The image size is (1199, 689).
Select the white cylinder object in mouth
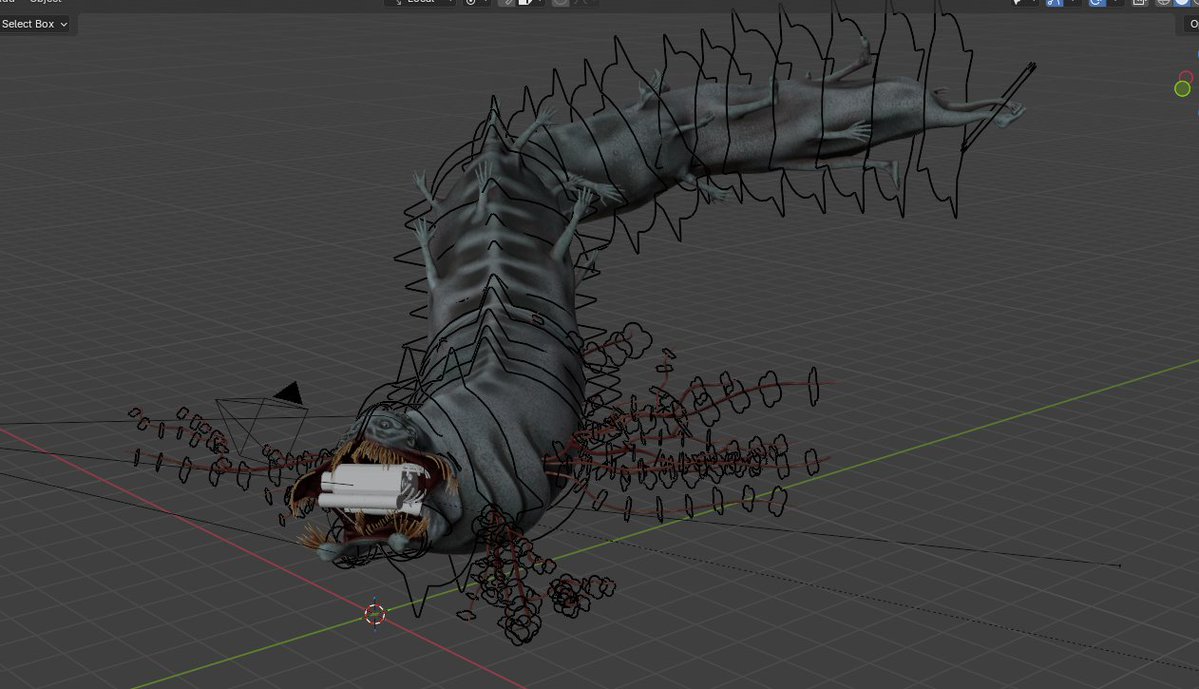[370, 489]
